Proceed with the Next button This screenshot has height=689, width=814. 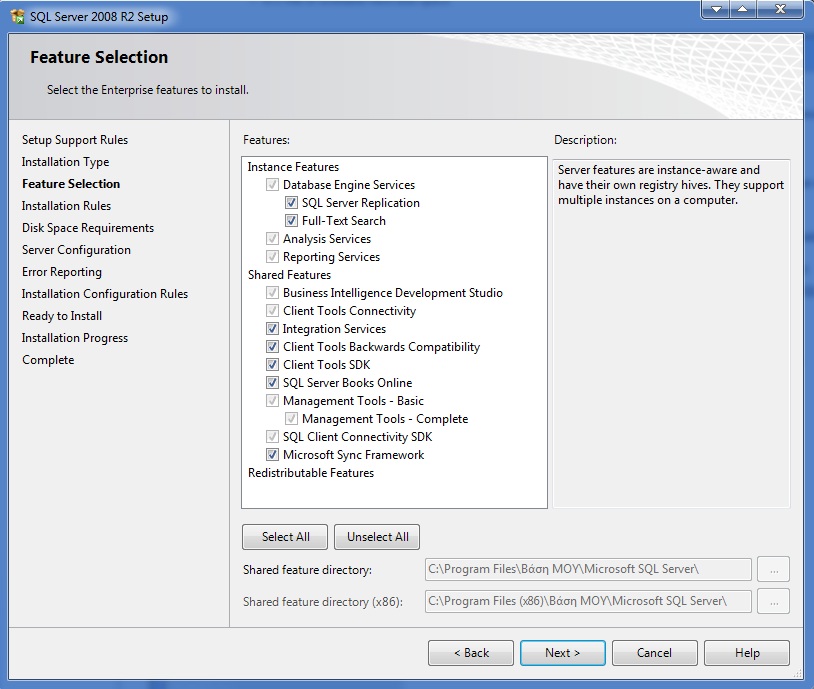(x=563, y=653)
